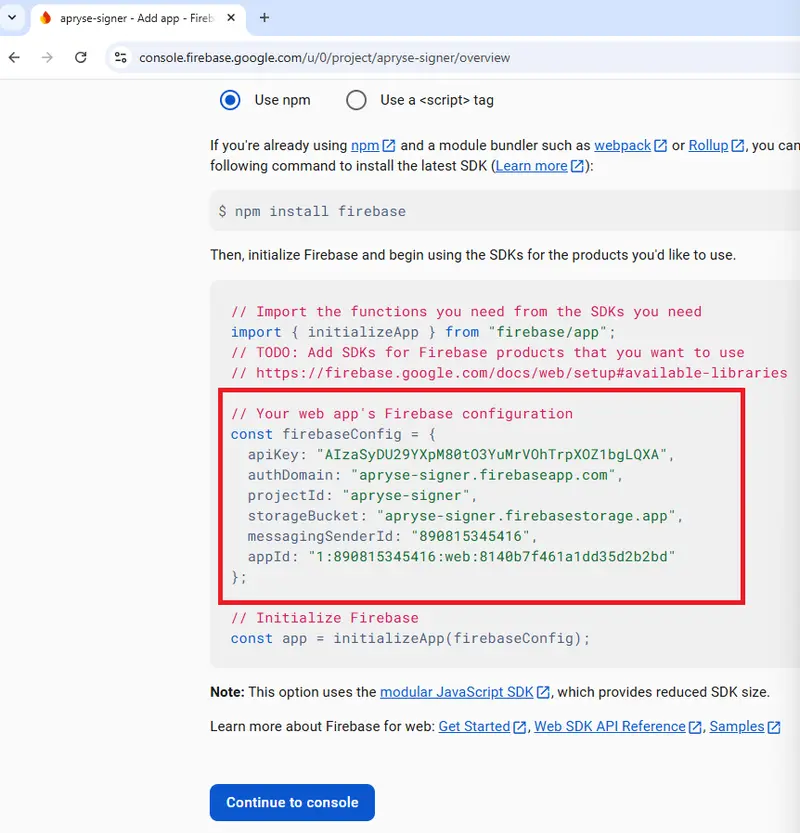The height and width of the screenshot is (833, 800).
Task: Click the browser forward arrow
Action: (47, 57)
